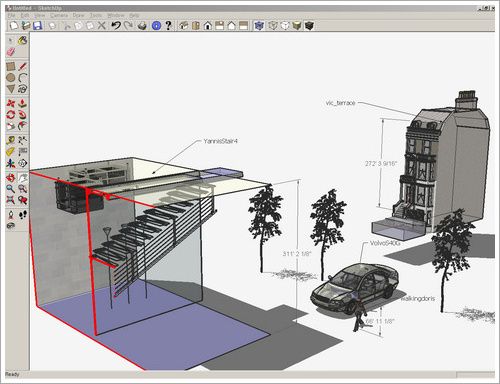
Task: Select the Offset tool
Action: pos(22,126)
